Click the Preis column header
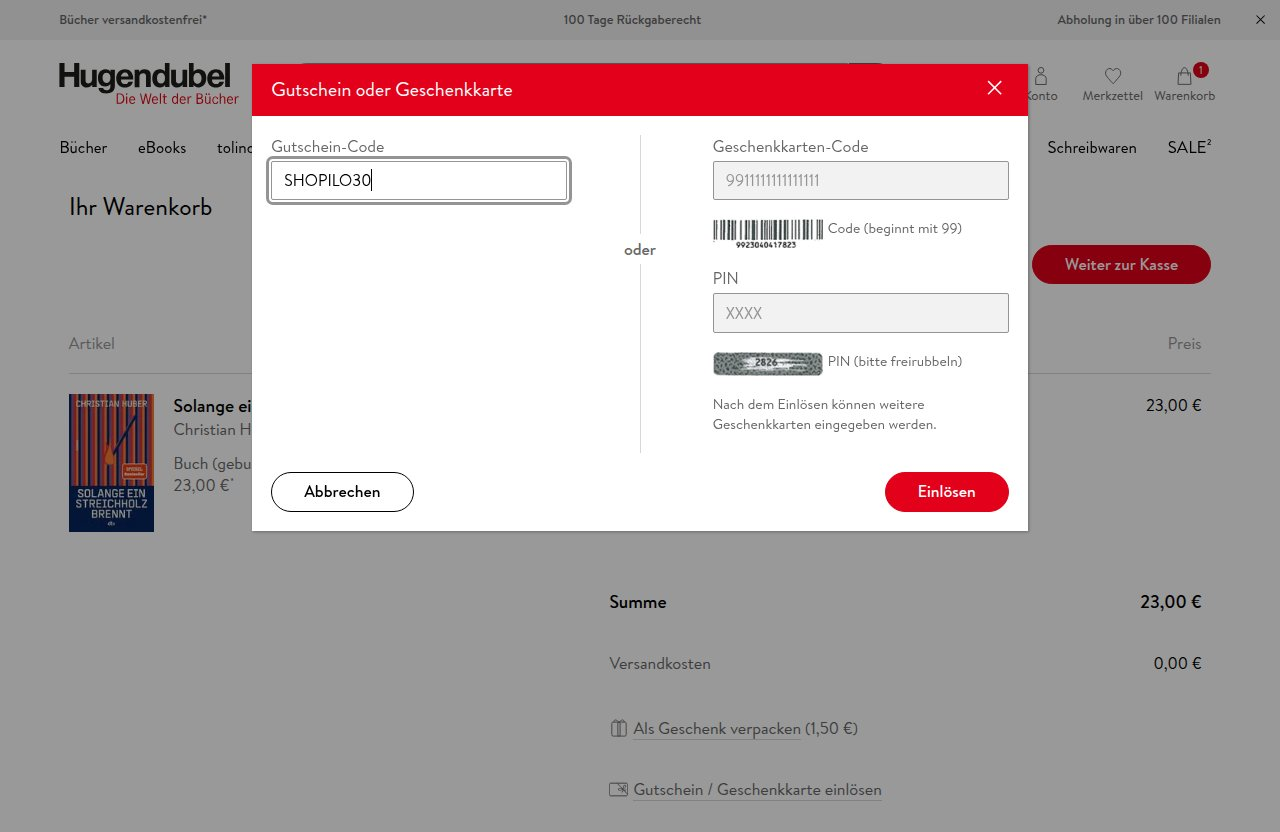1280x832 pixels. 1184,344
